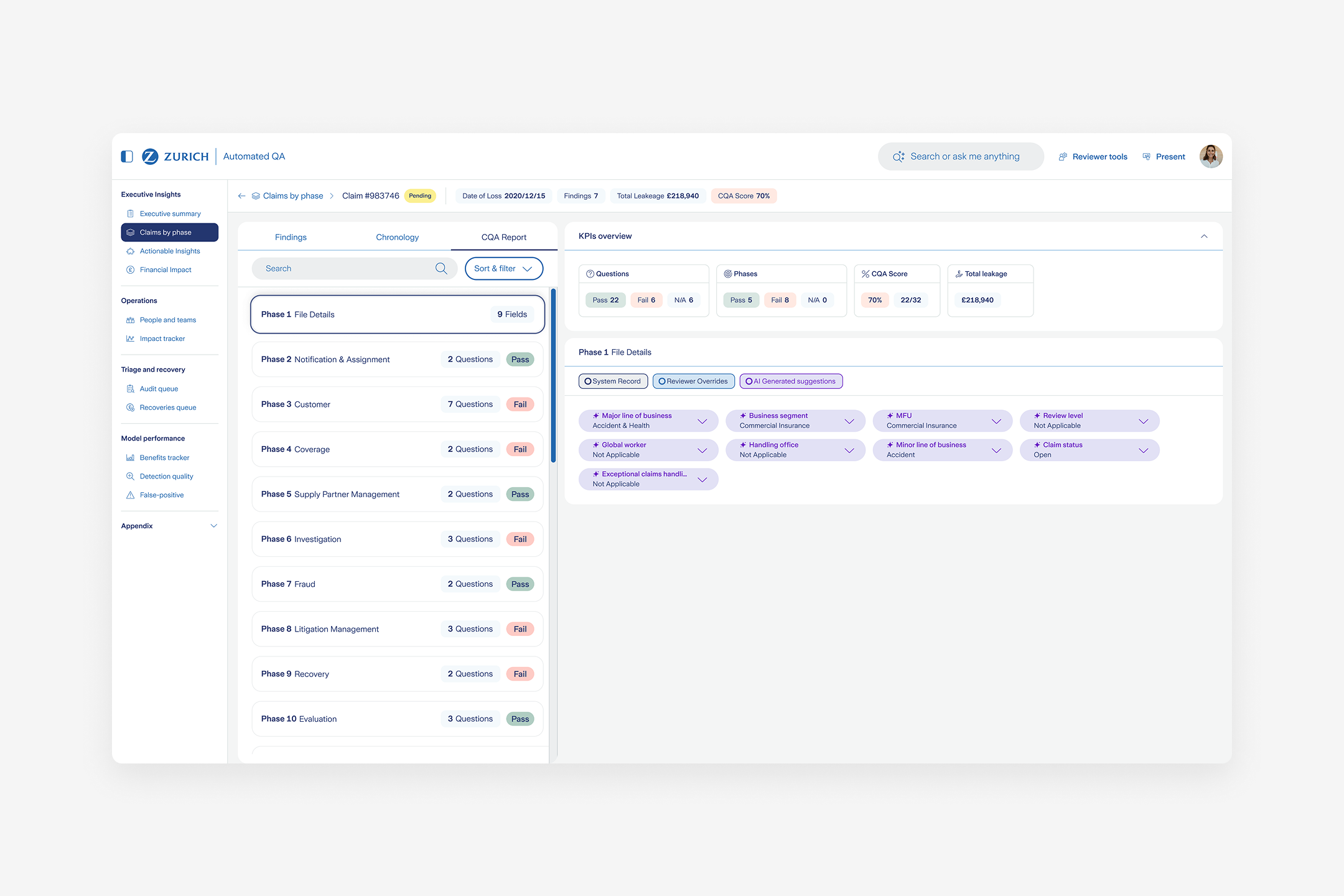Toggle the sidebar panel icon
The width and height of the screenshot is (1344, 896).
click(x=127, y=156)
